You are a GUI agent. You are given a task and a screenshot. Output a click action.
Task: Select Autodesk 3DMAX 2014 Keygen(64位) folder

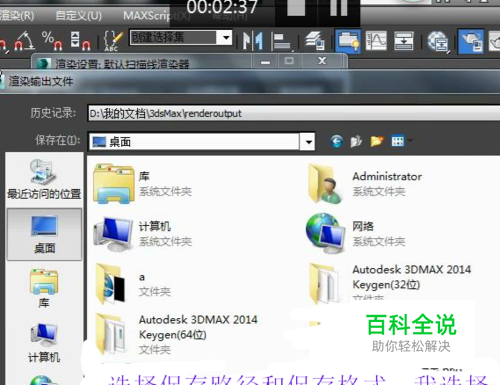click(x=176, y=334)
